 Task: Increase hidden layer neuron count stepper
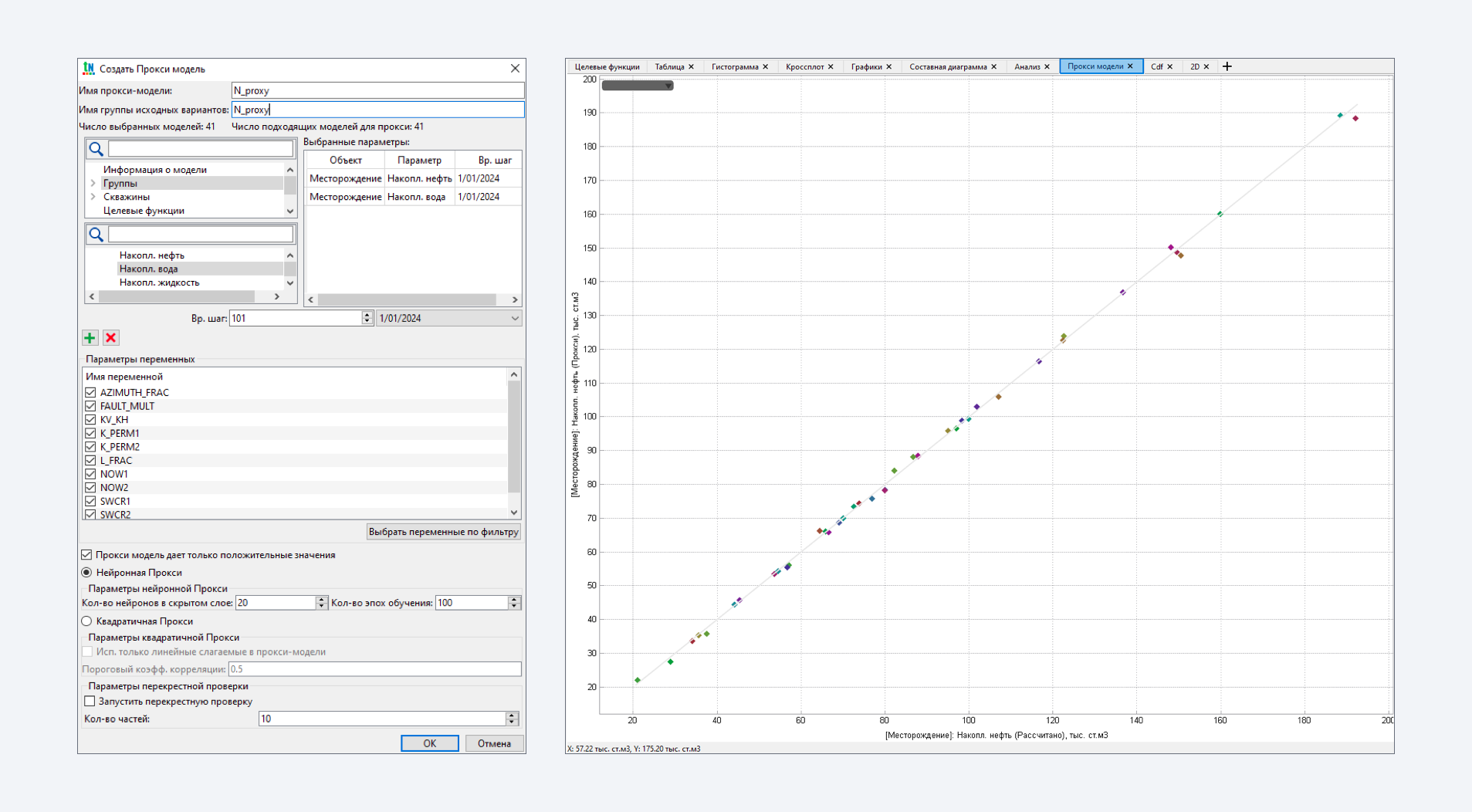click(x=322, y=600)
